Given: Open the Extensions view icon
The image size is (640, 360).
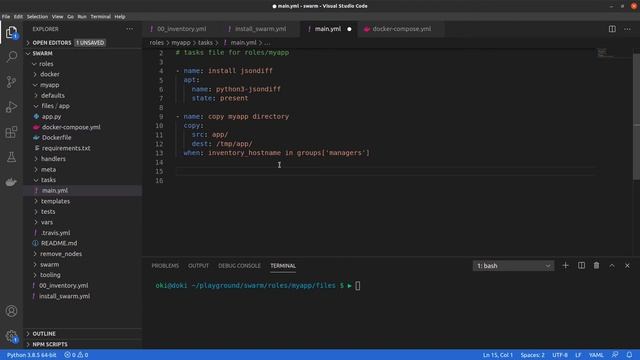Looking at the screenshot, I should pos(11,132).
